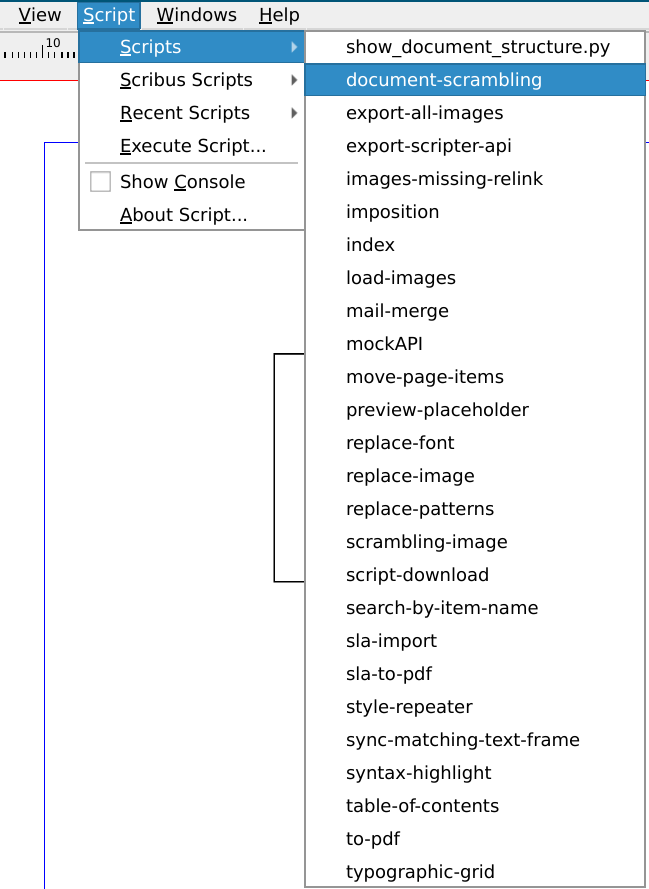Image resolution: width=649 pixels, height=889 pixels.
Task: Open the View menu
Action: pos(39,15)
